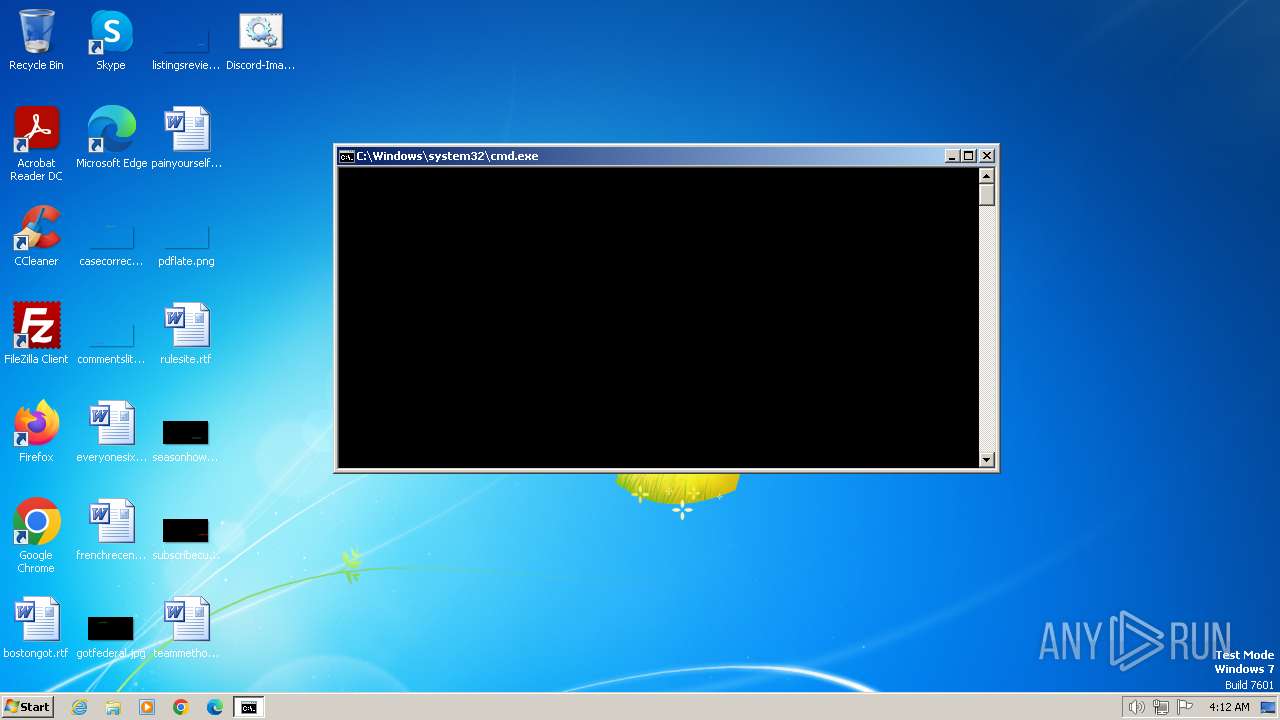Launch Google Chrome desktop shortcut
Screen dimensions: 1280x720
(36, 537)
